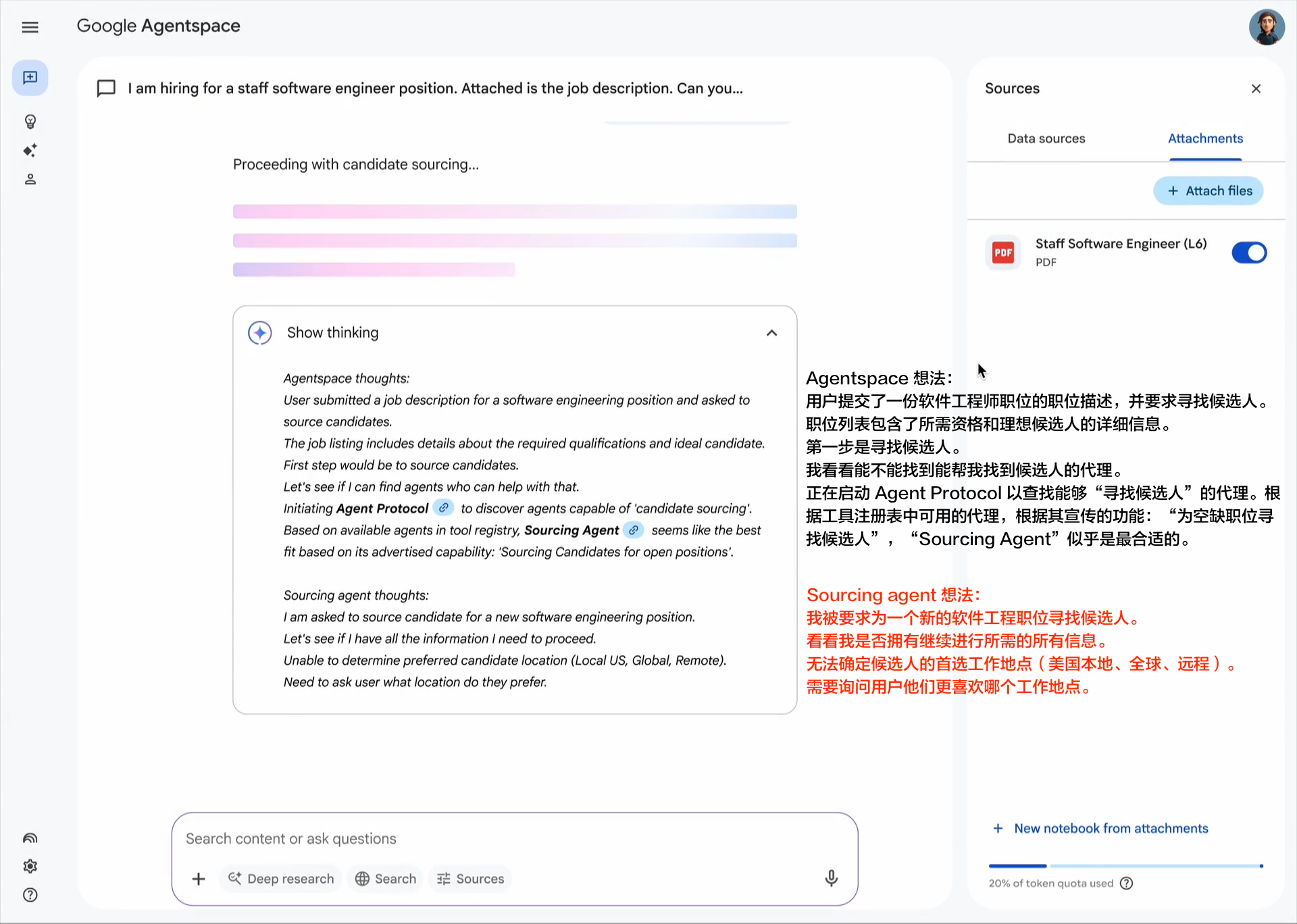Viewport: 1297px width, 924px height.
Task: Click the sparkle agents icon in sidebar
Action: [30, 150]
